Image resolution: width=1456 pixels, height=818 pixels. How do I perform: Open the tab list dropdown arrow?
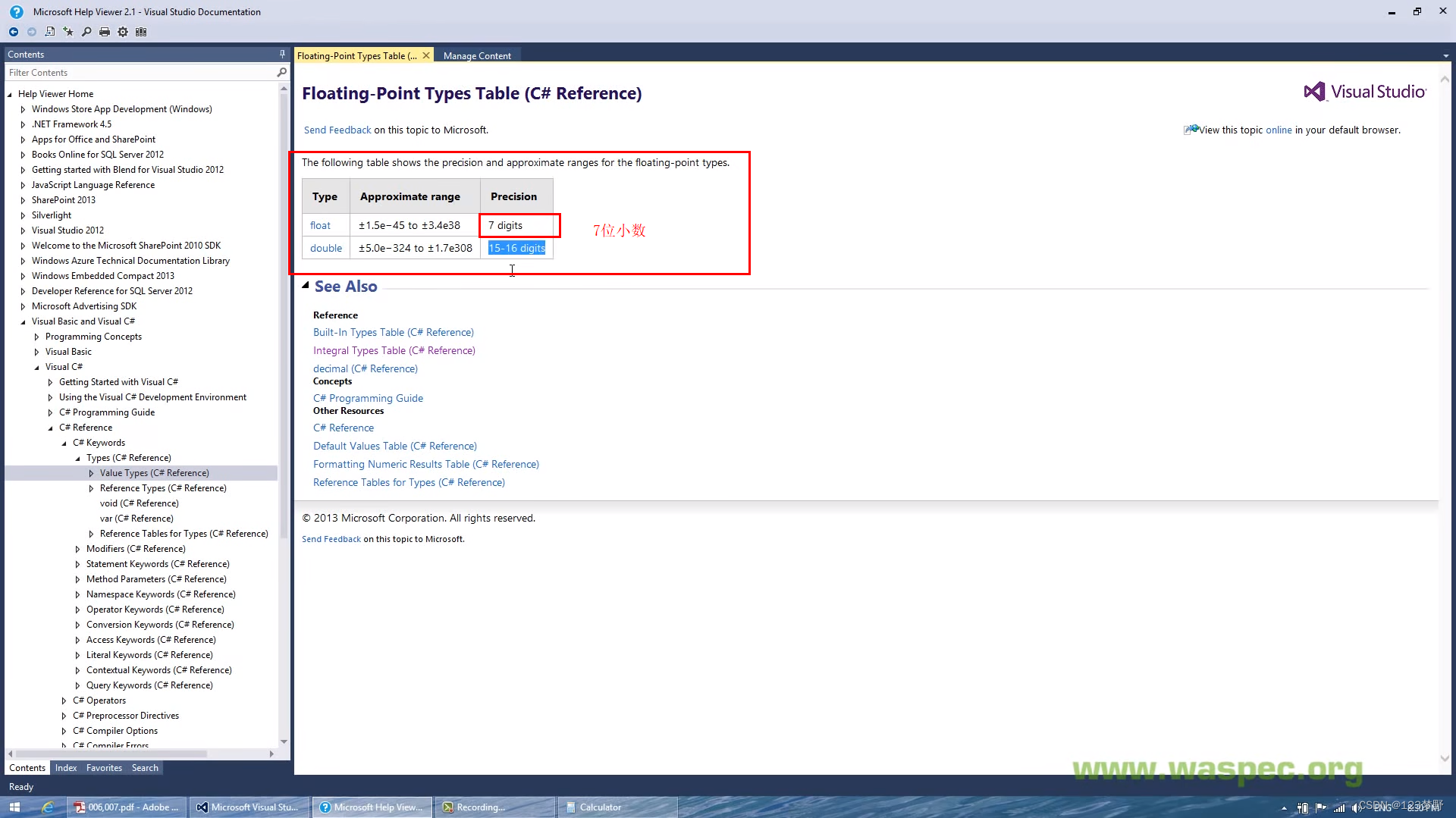pos(1445,55)
